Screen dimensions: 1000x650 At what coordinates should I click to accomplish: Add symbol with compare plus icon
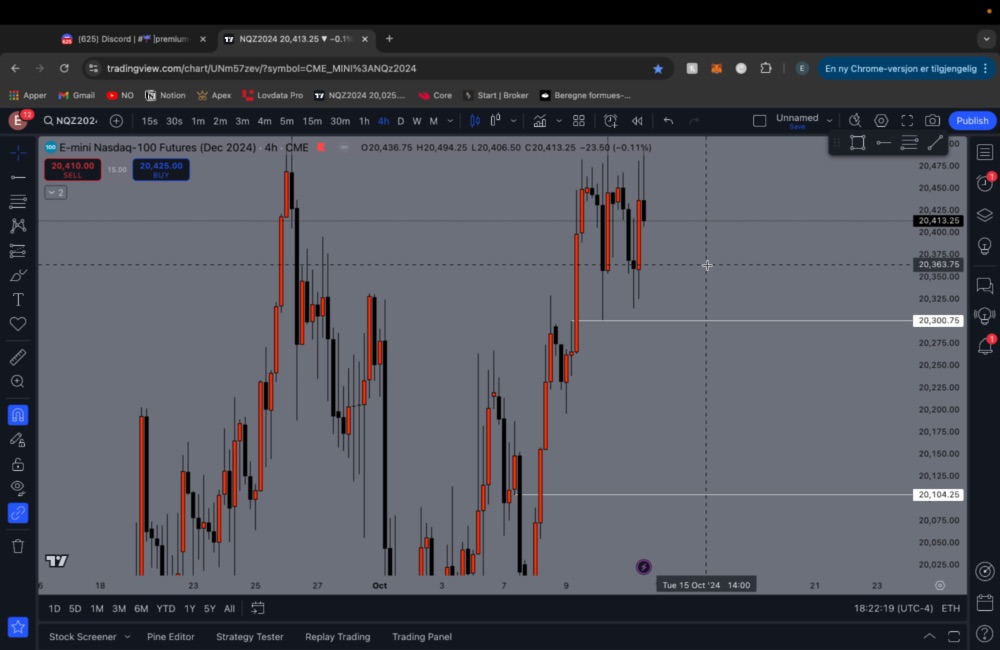(x=116, y=121)
